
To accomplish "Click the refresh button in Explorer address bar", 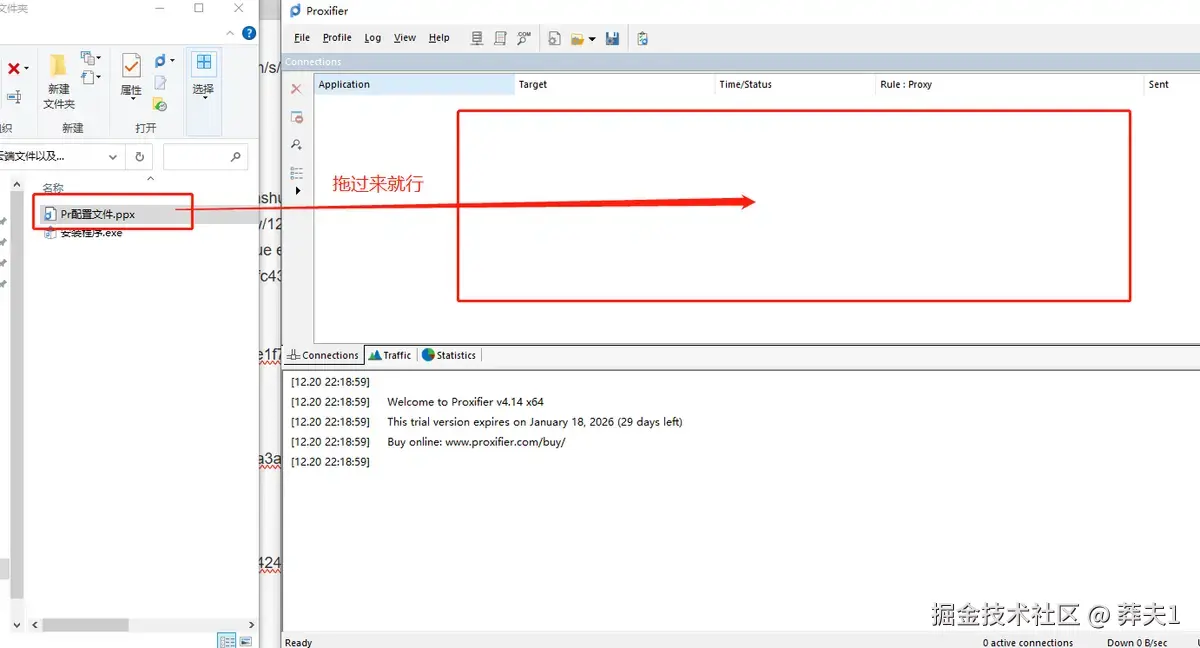I will click(x=139, y=157).
